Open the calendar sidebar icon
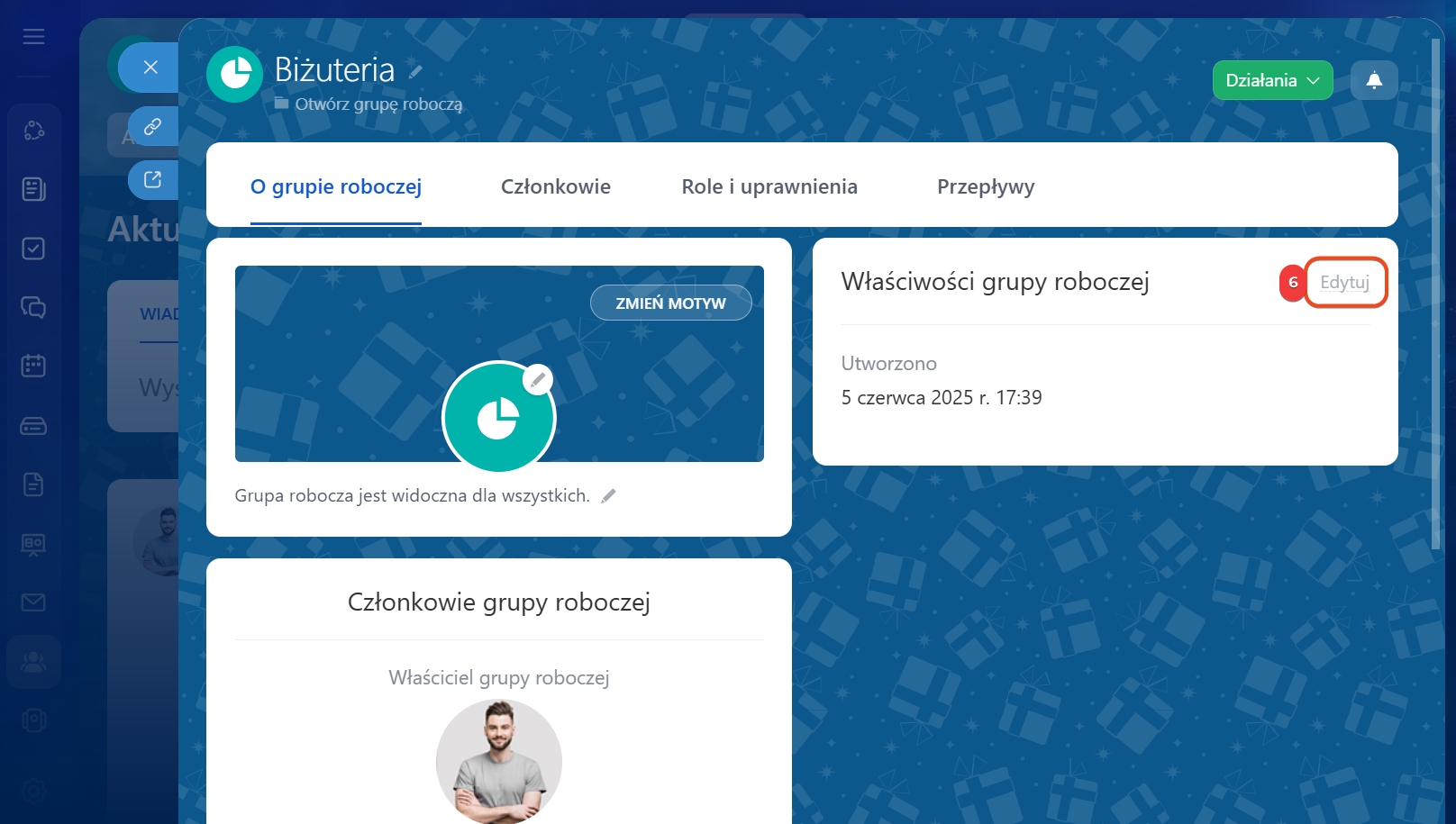The width and height of the screenshot is (1456, 824). coord(33,366)
